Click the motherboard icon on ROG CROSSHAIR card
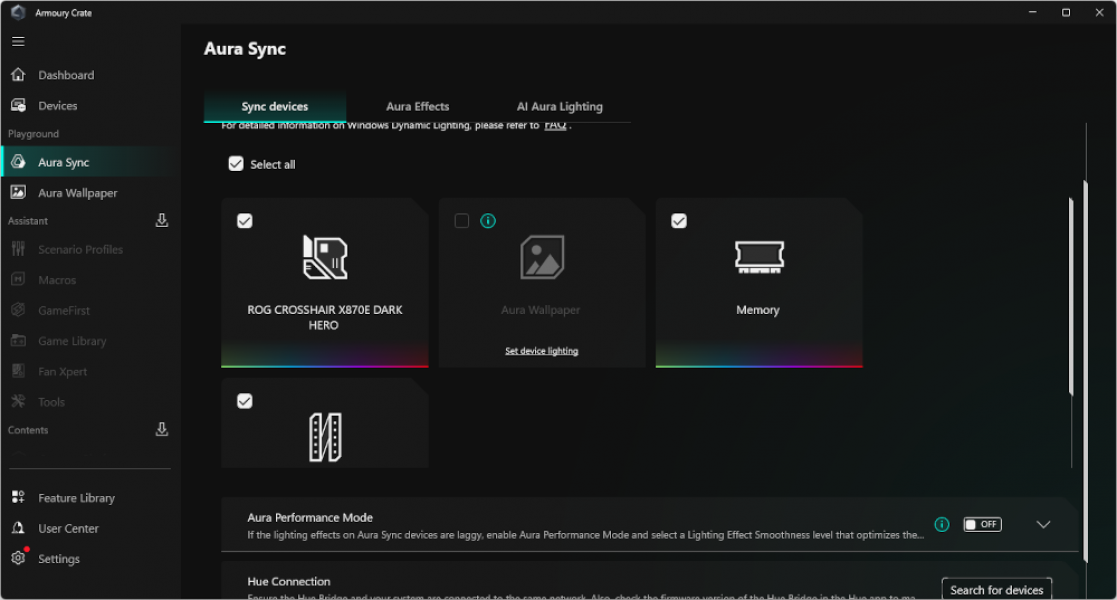The height and width of the screenshot is (600, 1117). [x=325, y=257]
